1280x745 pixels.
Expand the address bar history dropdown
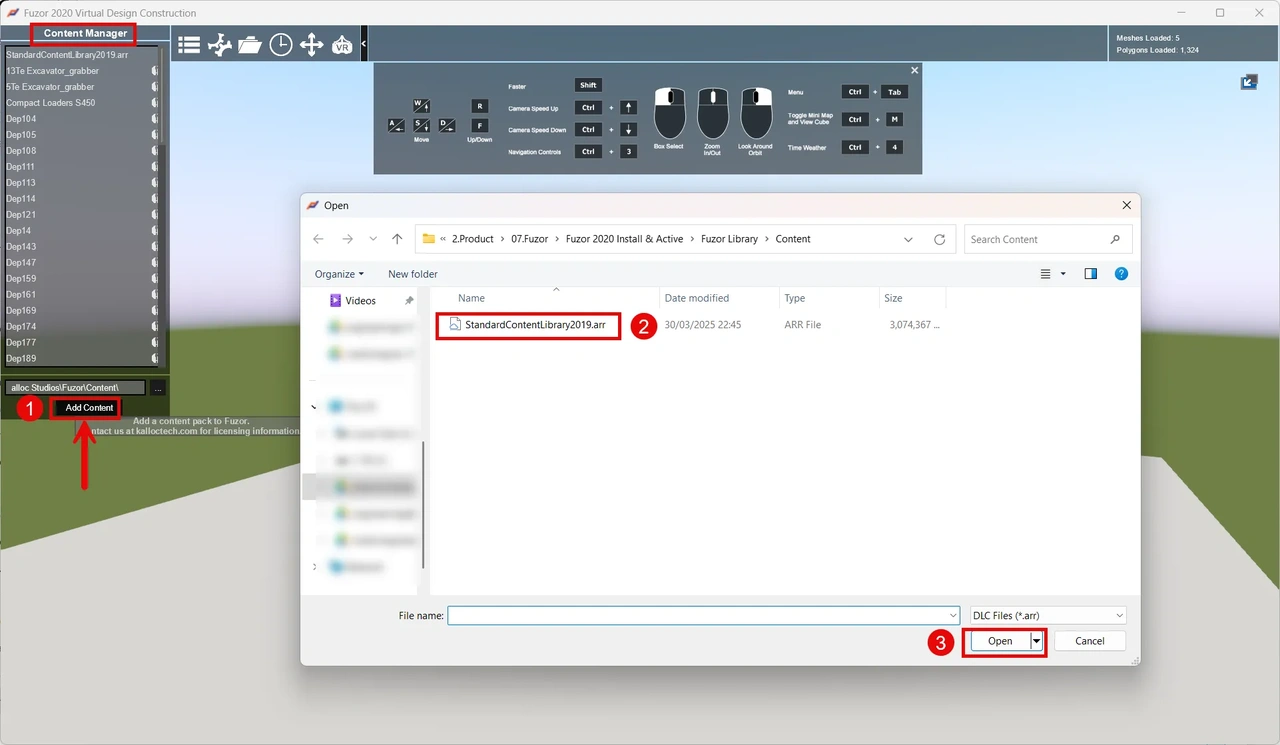pos(908,239)
